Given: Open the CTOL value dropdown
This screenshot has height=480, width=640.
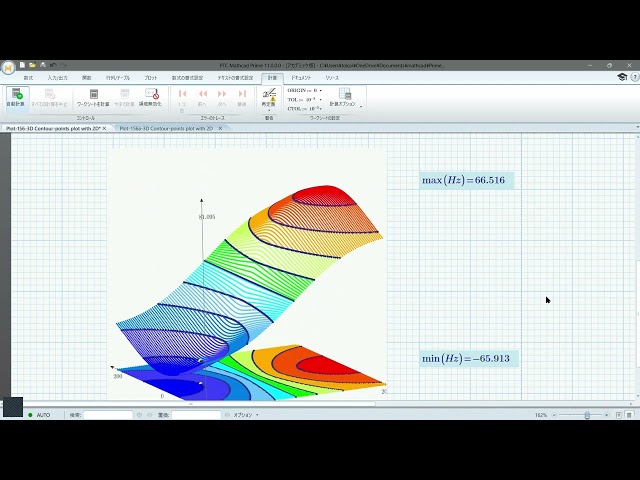Looking at the screenshot, I should [321, 109].
